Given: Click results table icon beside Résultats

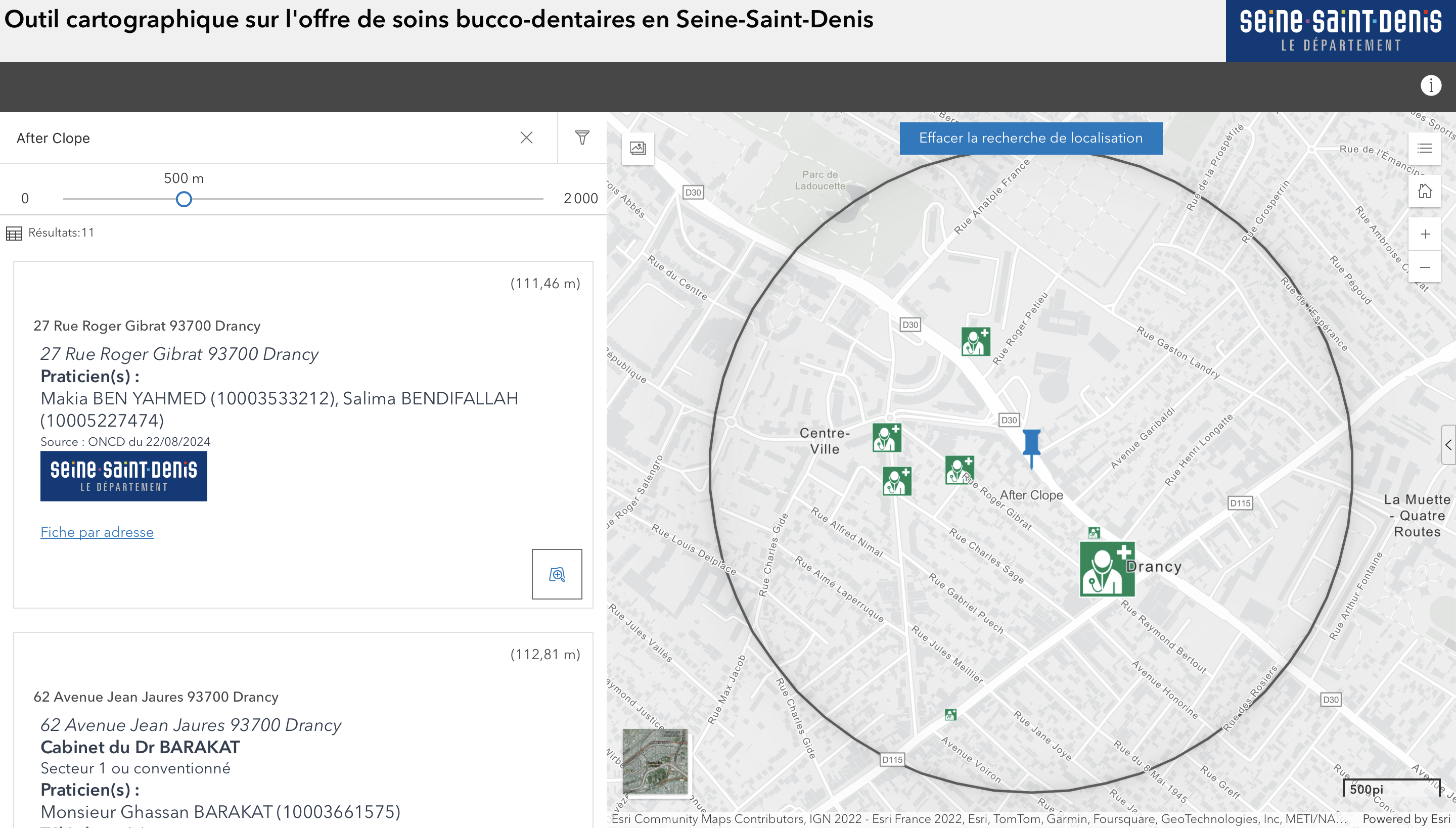Looking at the screenshot, I should pyautogui.click(x=14, y=233).
